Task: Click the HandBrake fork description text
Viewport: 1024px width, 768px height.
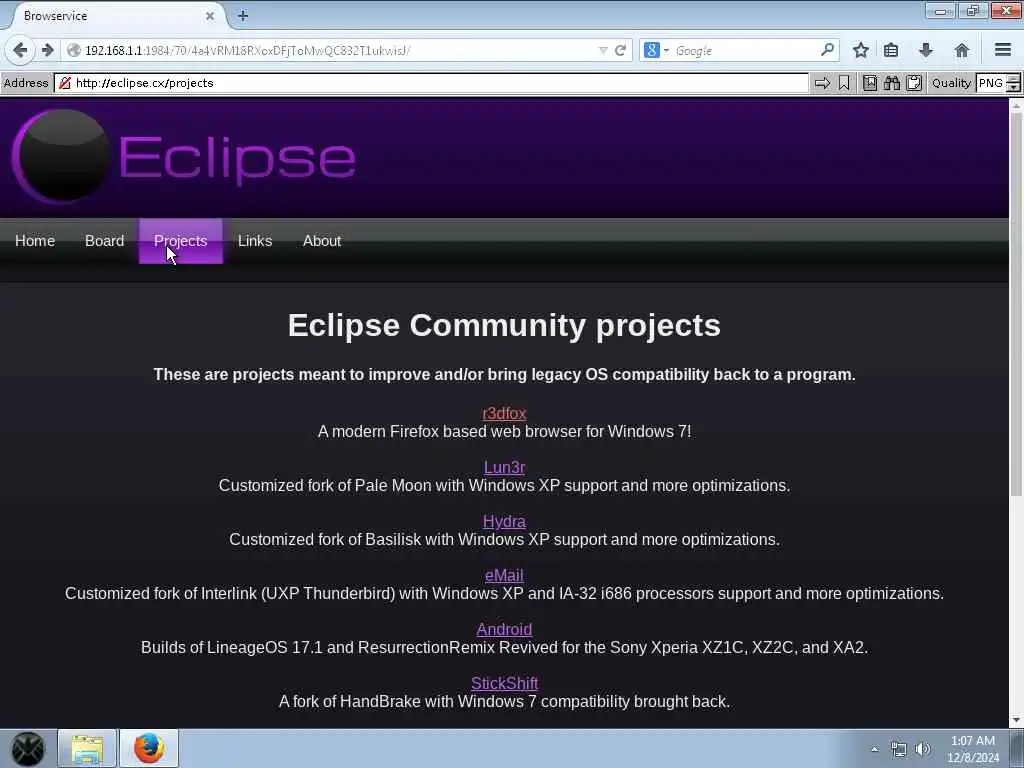Action: [504, 701]
